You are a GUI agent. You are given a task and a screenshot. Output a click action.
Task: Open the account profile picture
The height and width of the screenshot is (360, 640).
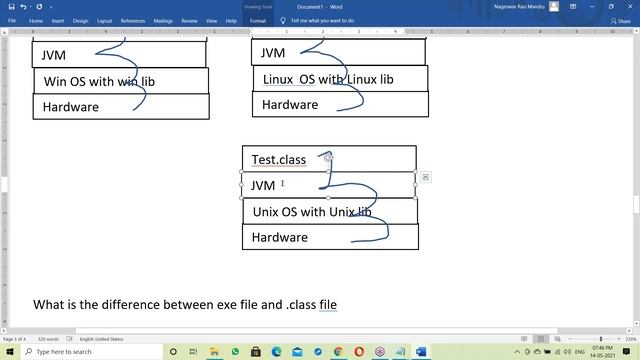554,7
